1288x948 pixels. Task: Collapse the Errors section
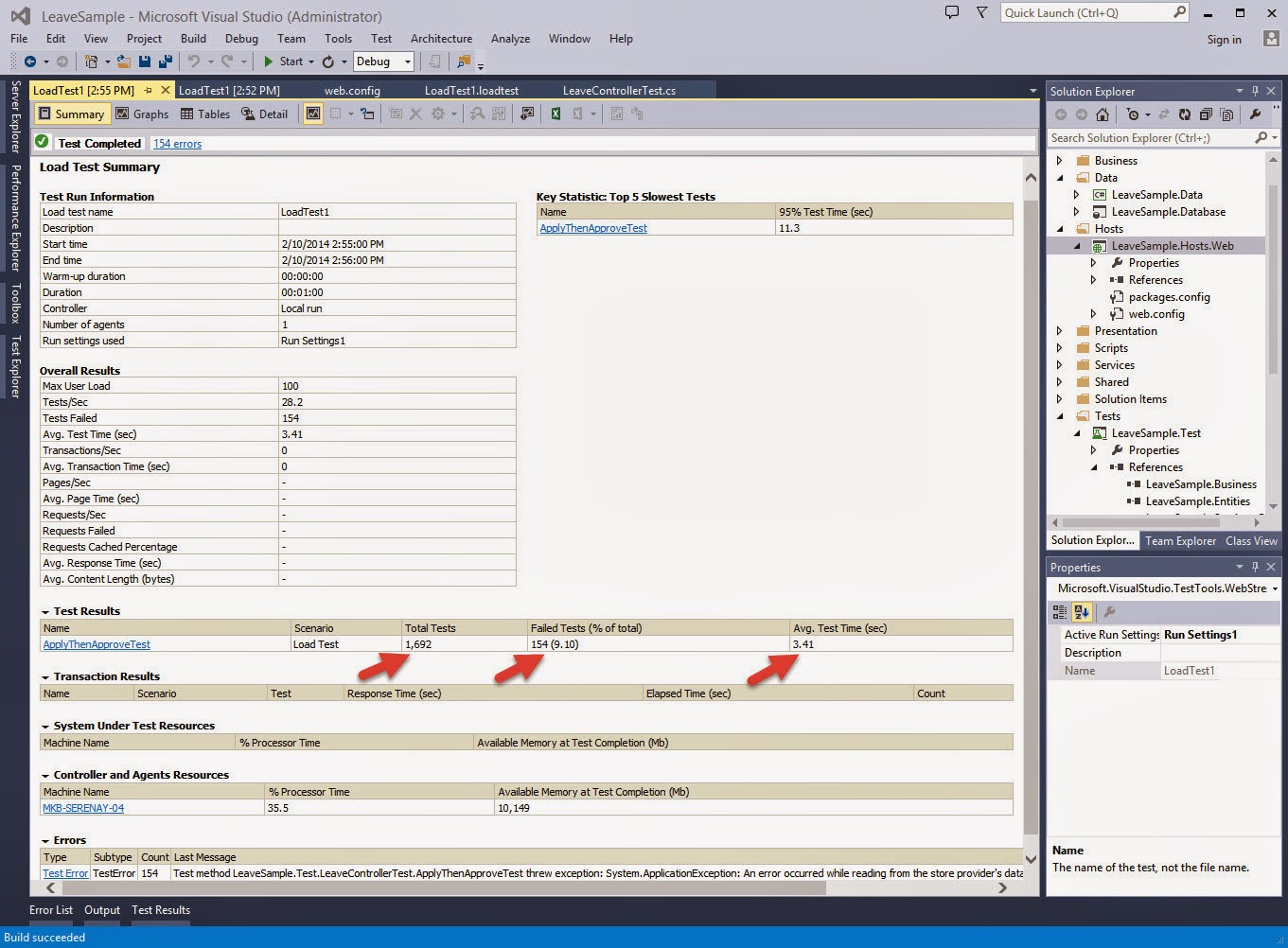pyautogui.click(x=45, y=840)
